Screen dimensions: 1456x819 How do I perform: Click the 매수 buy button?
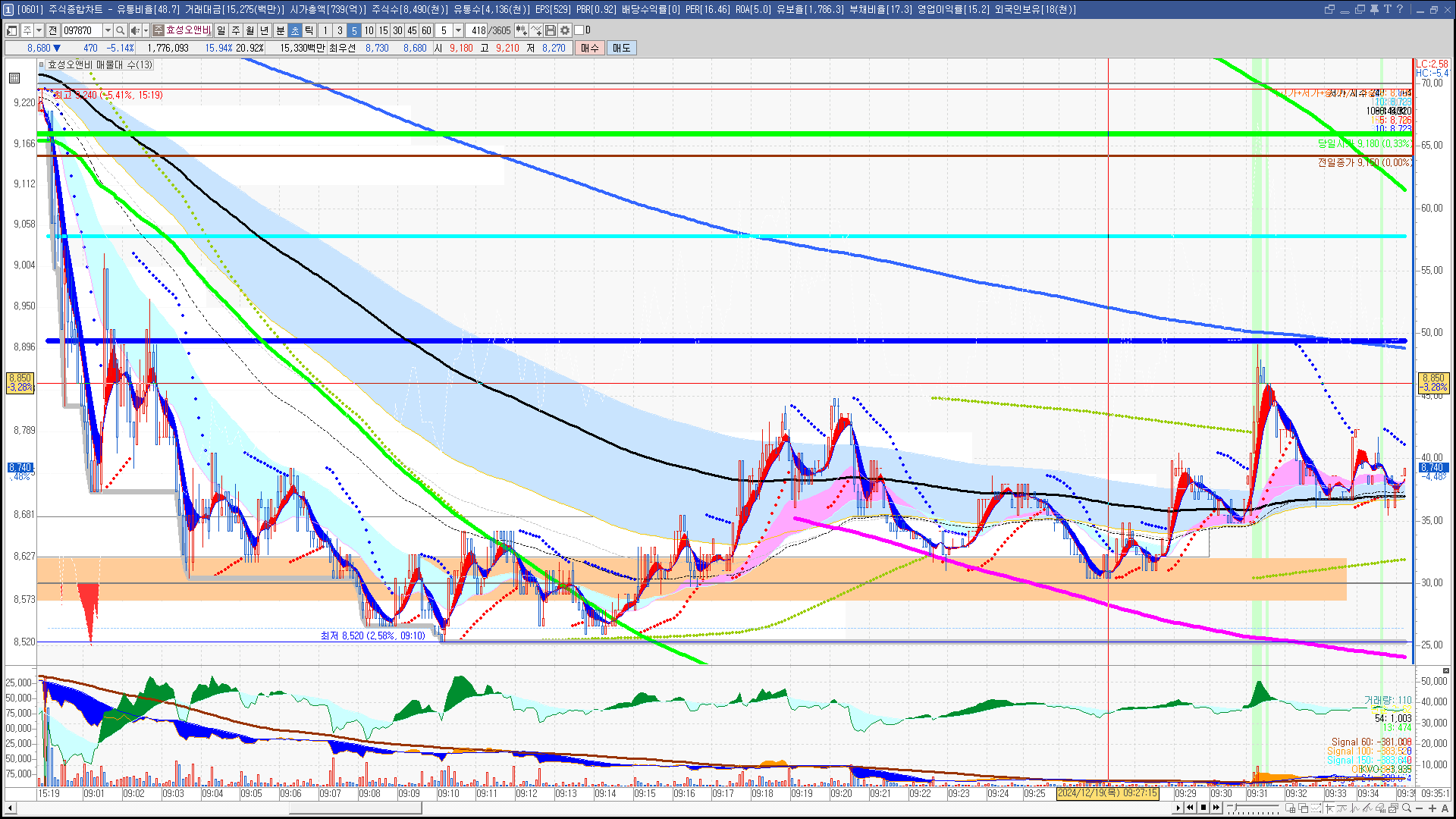click(x=590, y=48)
